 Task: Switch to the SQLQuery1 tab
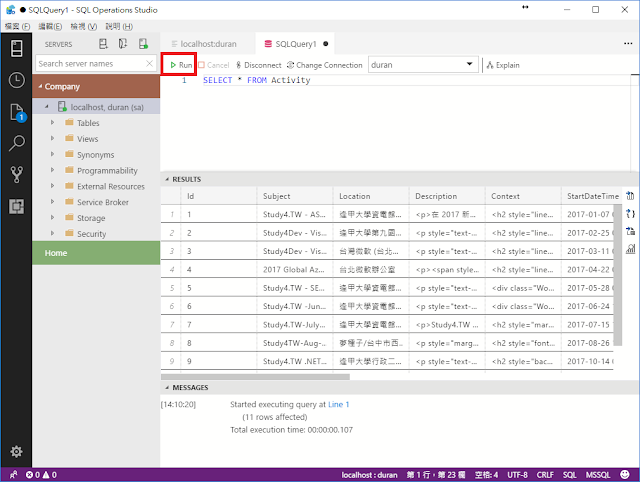point(296,44)
